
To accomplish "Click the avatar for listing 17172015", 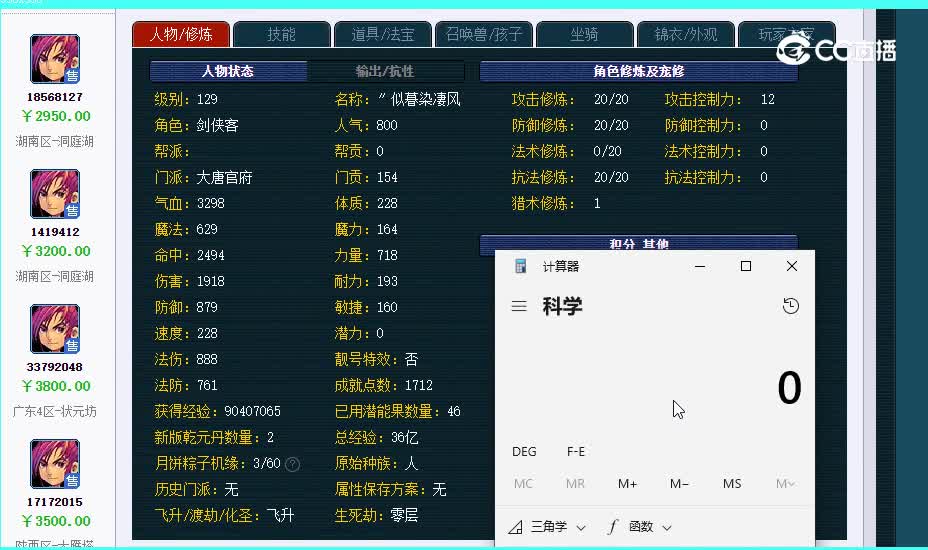I will [55, 464].
